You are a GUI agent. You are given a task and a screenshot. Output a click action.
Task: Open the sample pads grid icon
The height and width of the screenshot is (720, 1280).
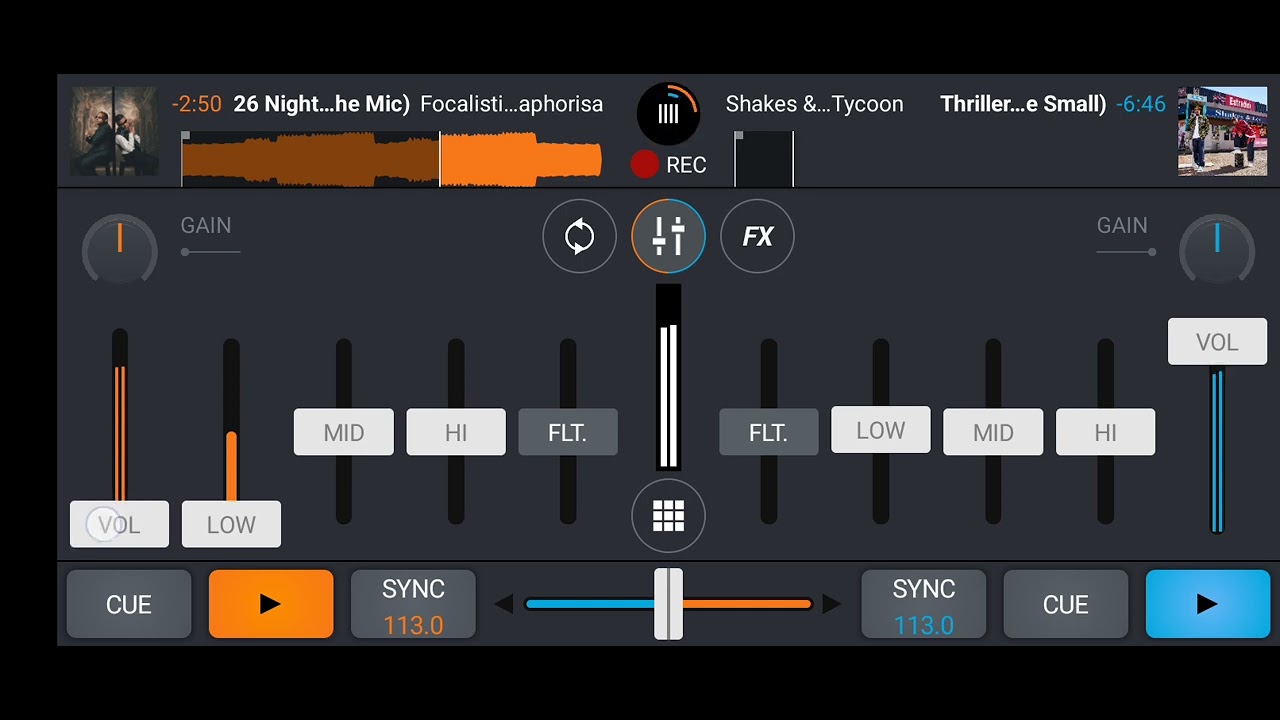click(668, 516)
